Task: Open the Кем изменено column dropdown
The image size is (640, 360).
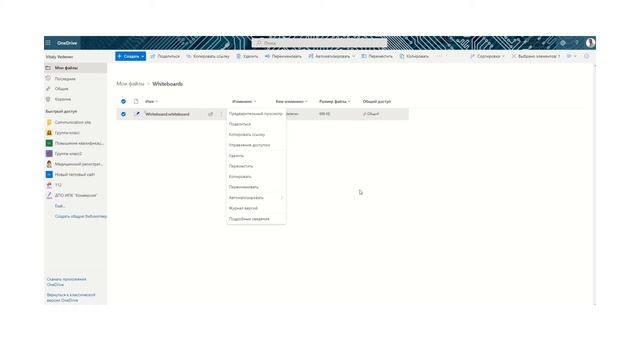Action: (291, 101)
